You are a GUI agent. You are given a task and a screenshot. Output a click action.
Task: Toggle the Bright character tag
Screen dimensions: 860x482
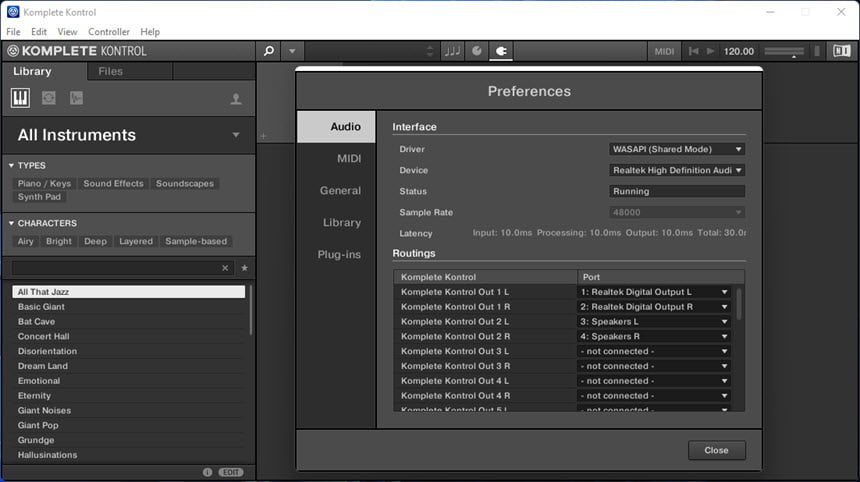(59, 241)
